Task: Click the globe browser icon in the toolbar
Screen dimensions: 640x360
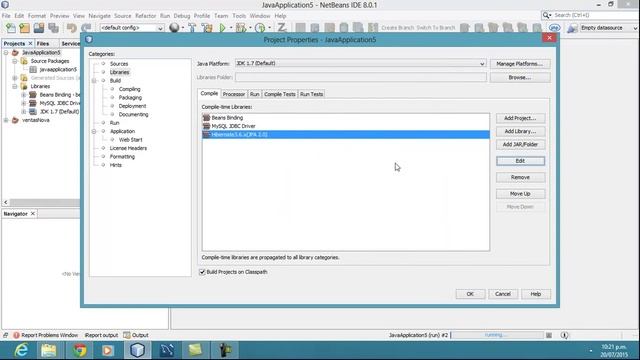Action: [174, 27]
